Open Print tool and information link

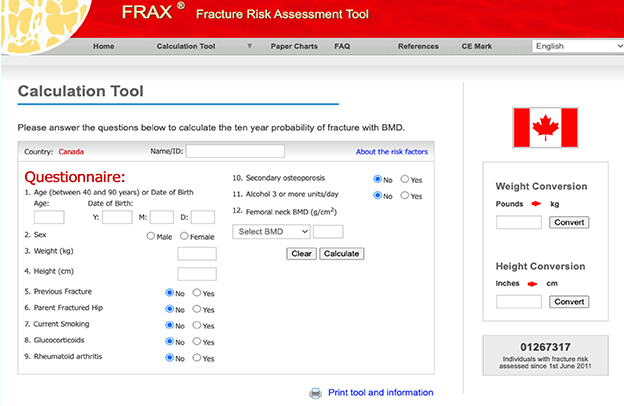(x=381, y=392)
